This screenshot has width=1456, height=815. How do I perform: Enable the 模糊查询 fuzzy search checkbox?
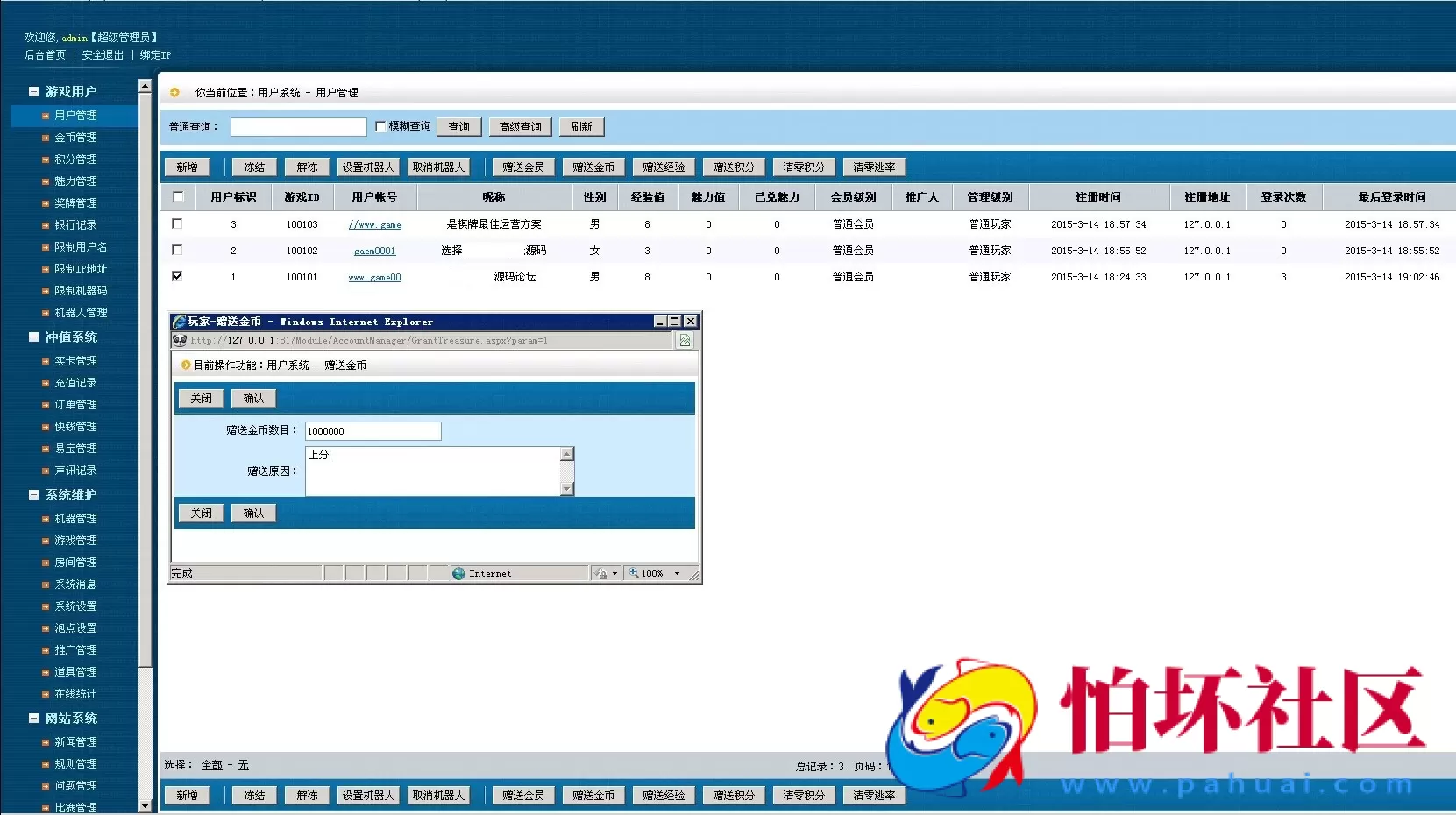[380, 126]
